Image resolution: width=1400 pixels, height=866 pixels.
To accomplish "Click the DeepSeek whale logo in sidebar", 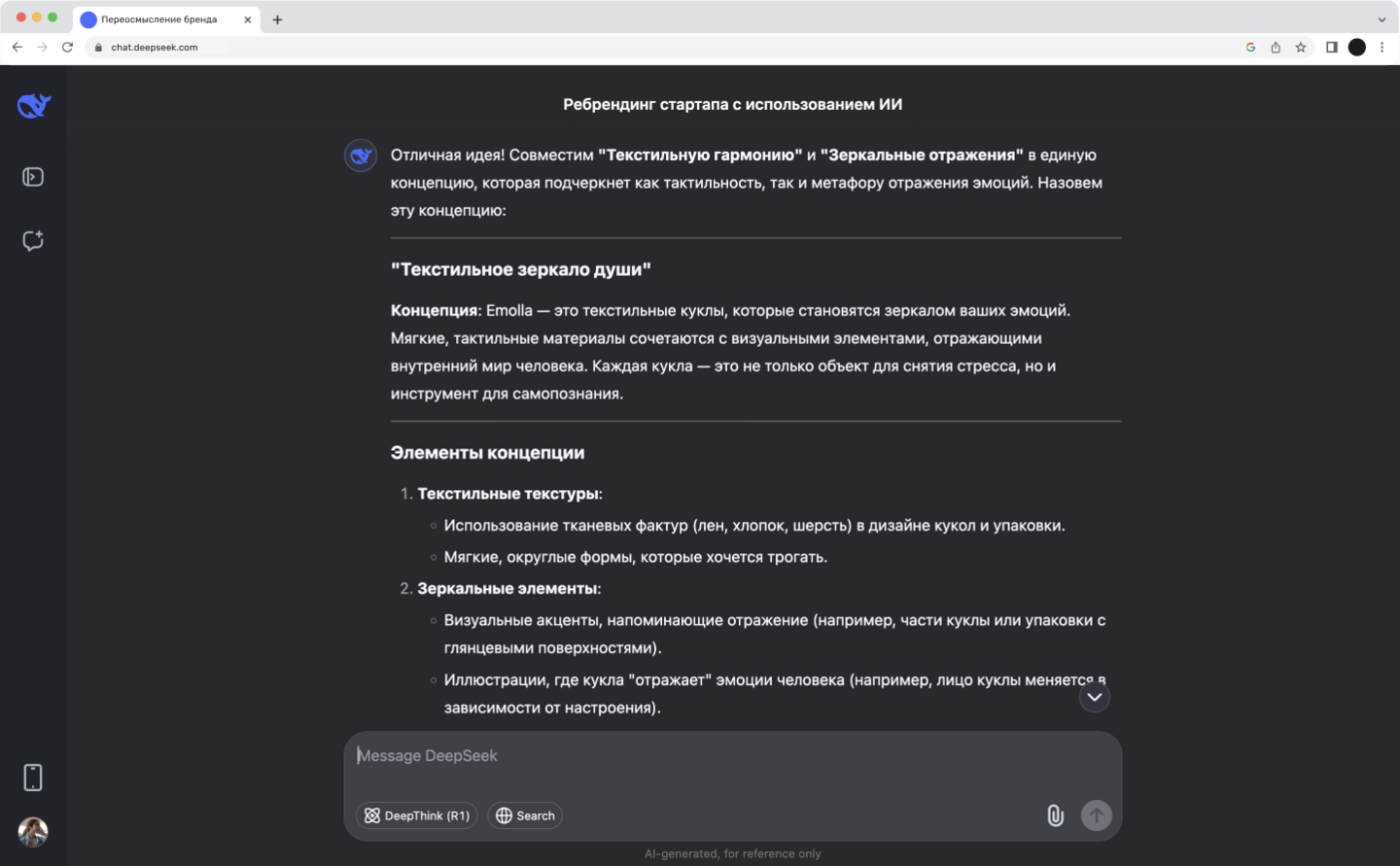I will point(34,105).
